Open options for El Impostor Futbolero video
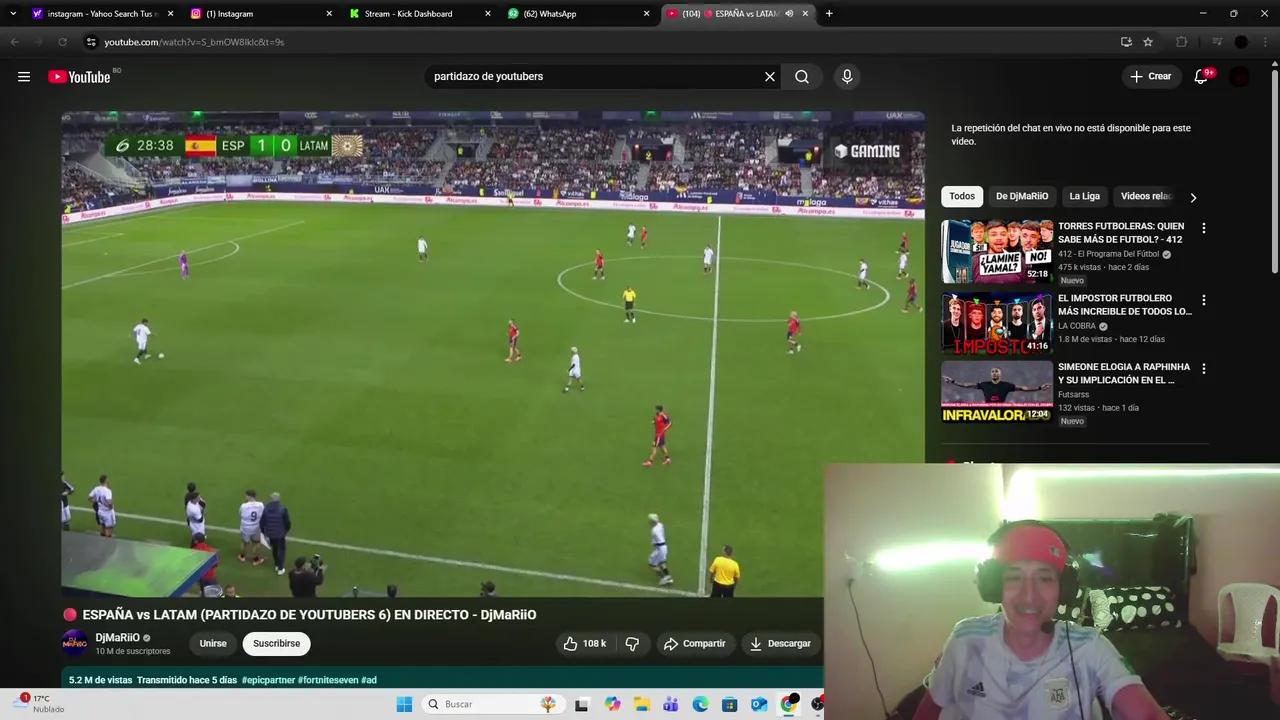Image resolution: width=1280 pixels, height=720 pixels. [x=1203, y=300]
